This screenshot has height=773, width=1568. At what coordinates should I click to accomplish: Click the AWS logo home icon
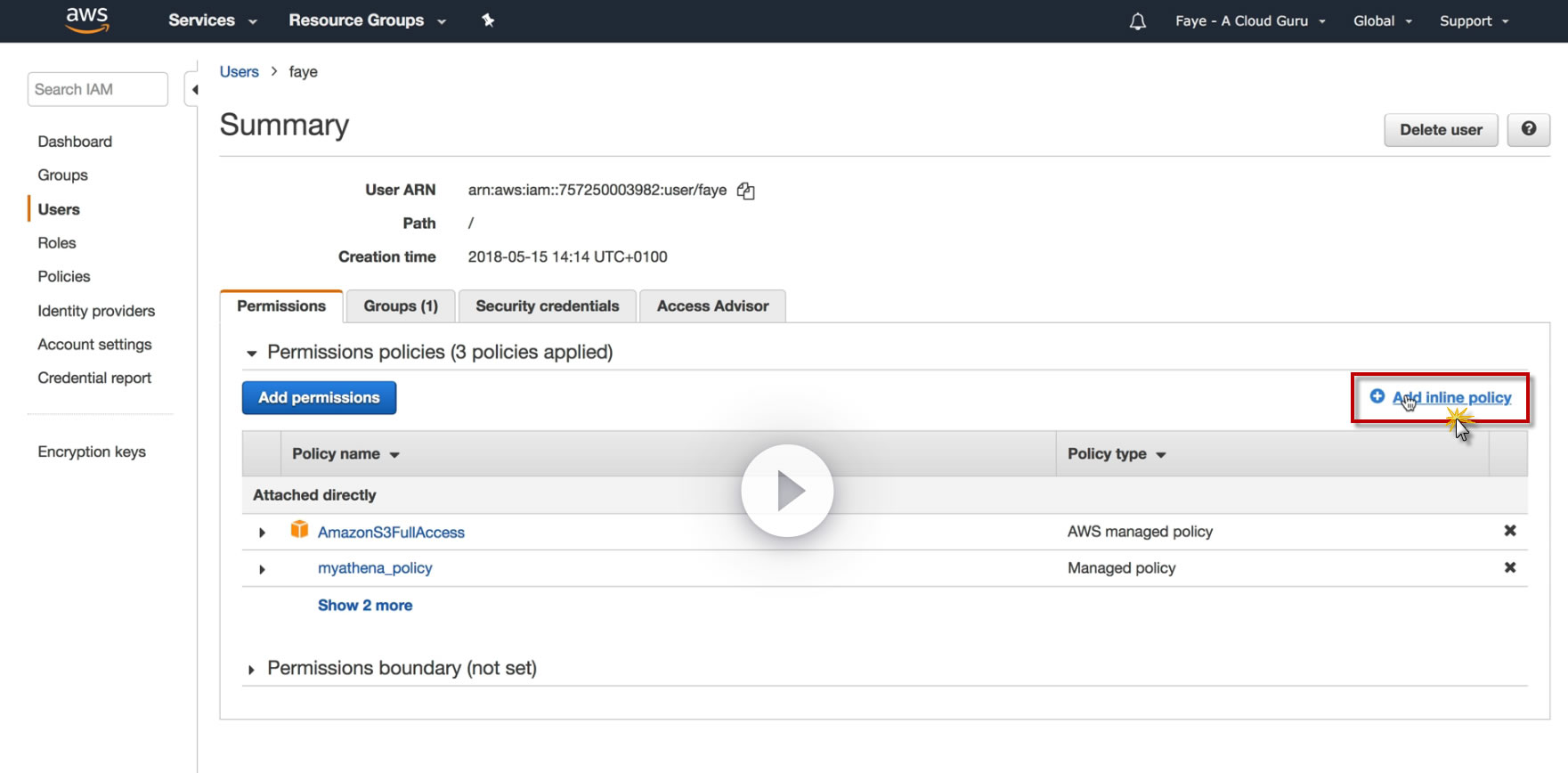(x=87, y=20)
